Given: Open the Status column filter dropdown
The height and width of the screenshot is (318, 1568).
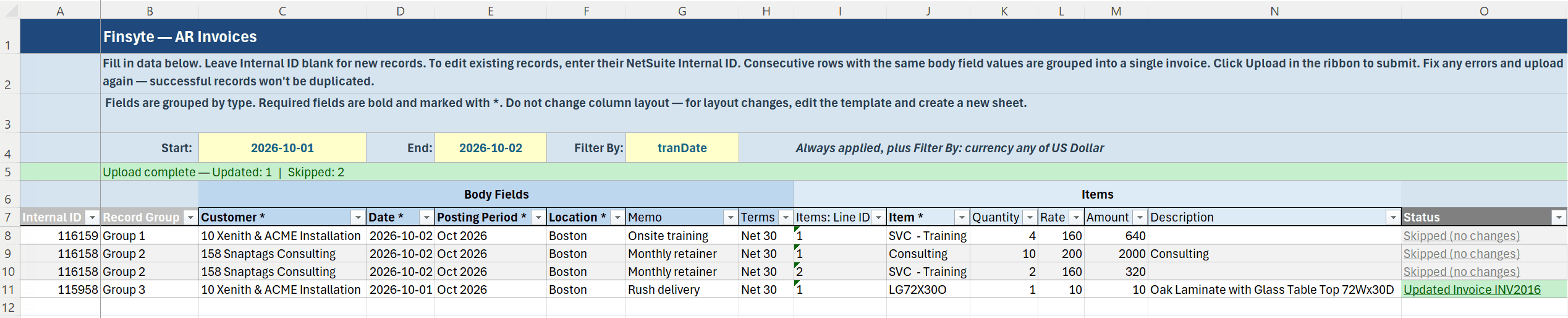Looking at the screenshot, I should click(1559, 217).
